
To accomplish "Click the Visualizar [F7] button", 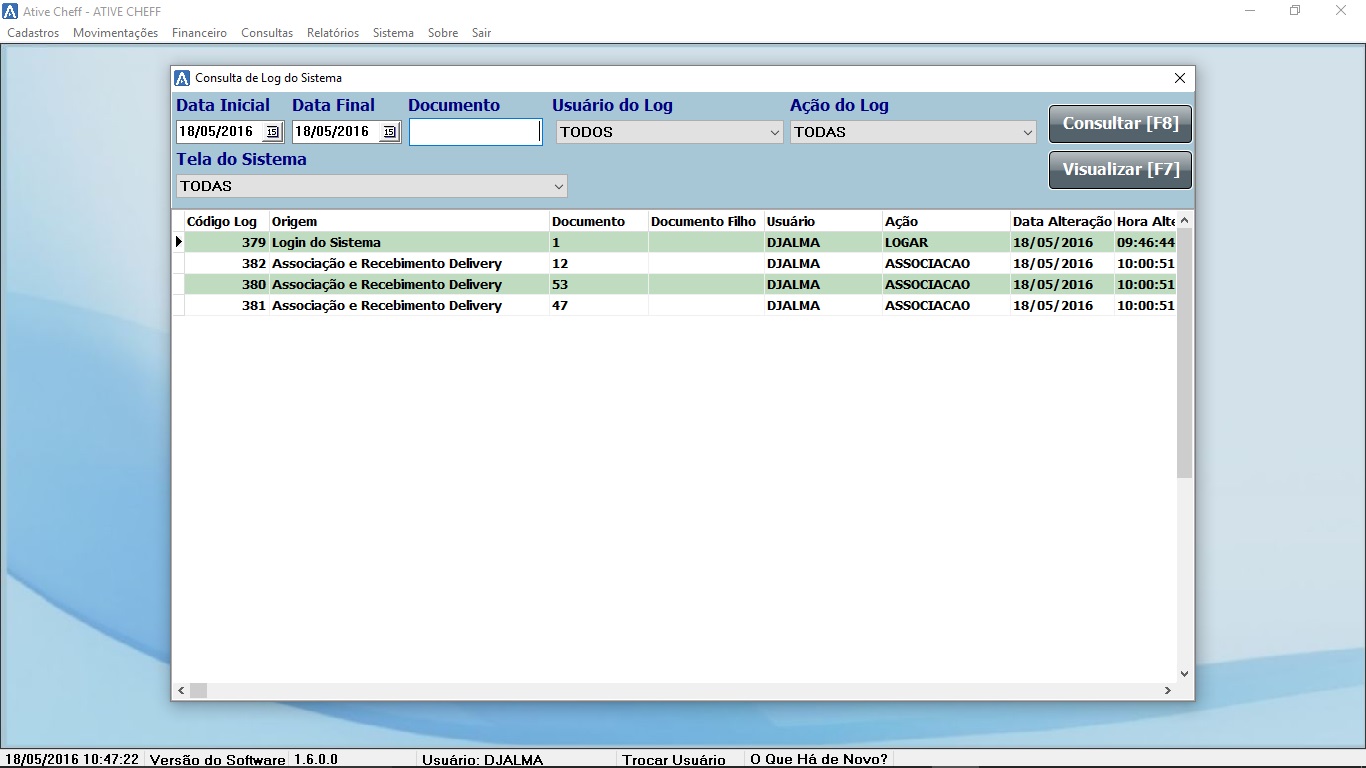I will tap(1120, 170).
